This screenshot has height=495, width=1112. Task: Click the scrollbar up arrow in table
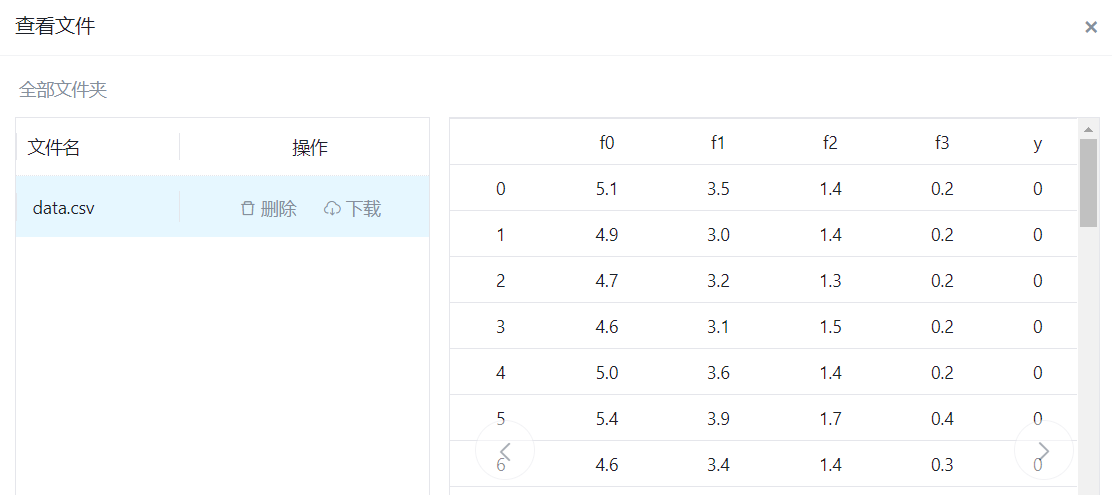tap(1089, 129)
